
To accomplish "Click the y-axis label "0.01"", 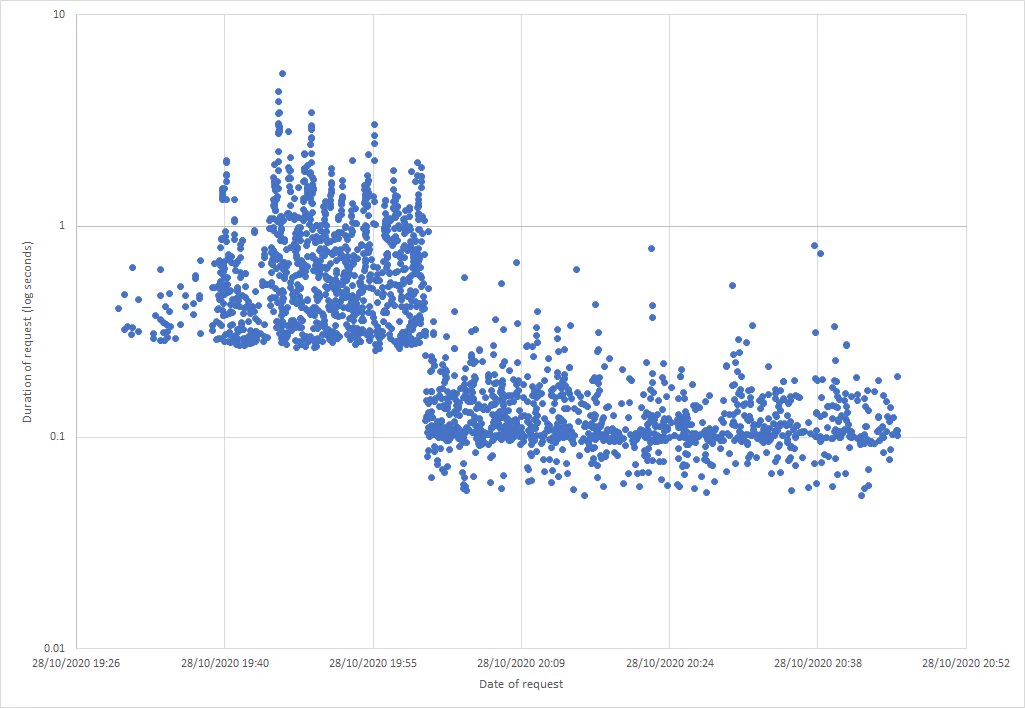I will 55,648.
